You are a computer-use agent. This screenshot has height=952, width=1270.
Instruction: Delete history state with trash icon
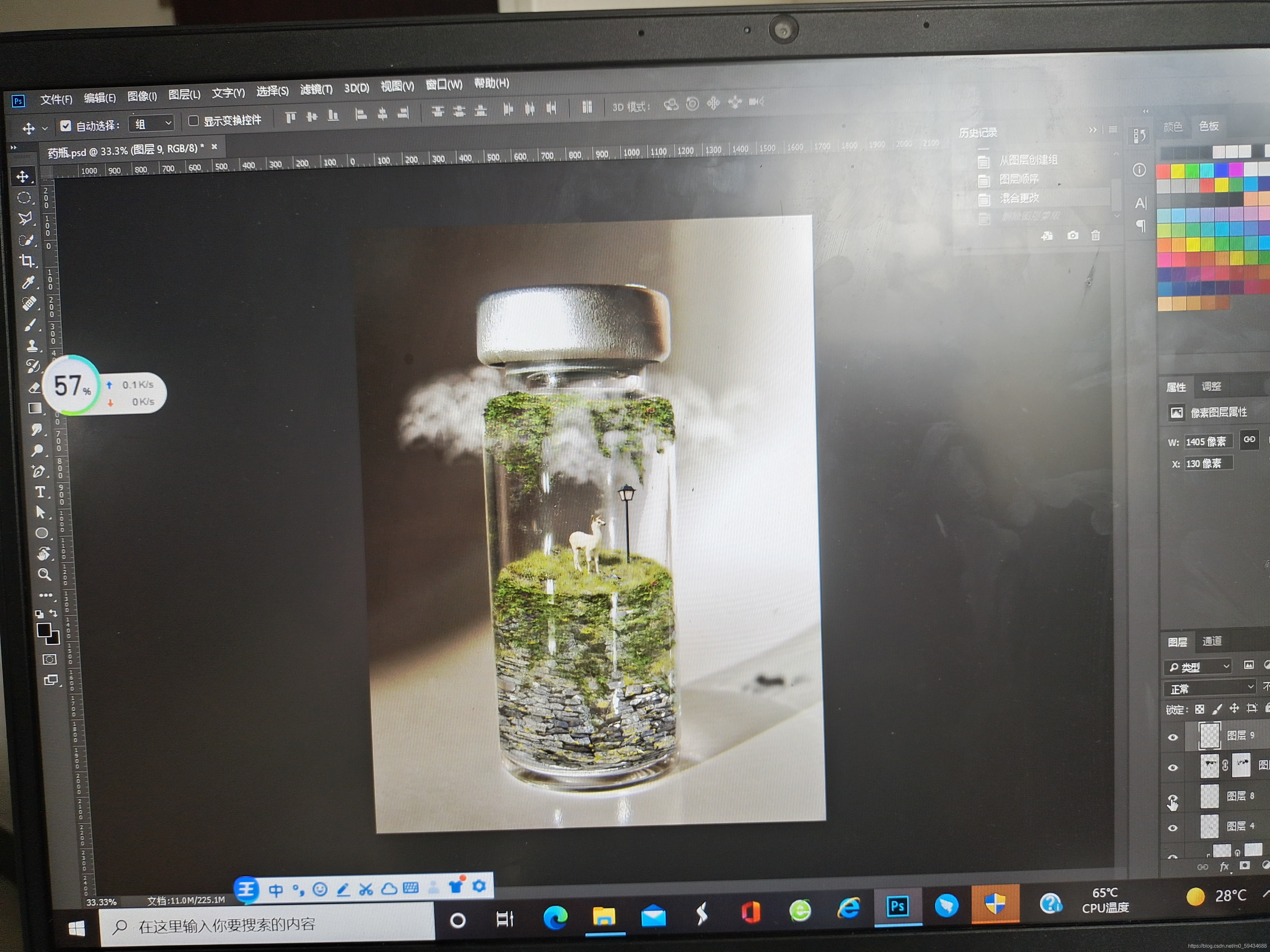1095,235
